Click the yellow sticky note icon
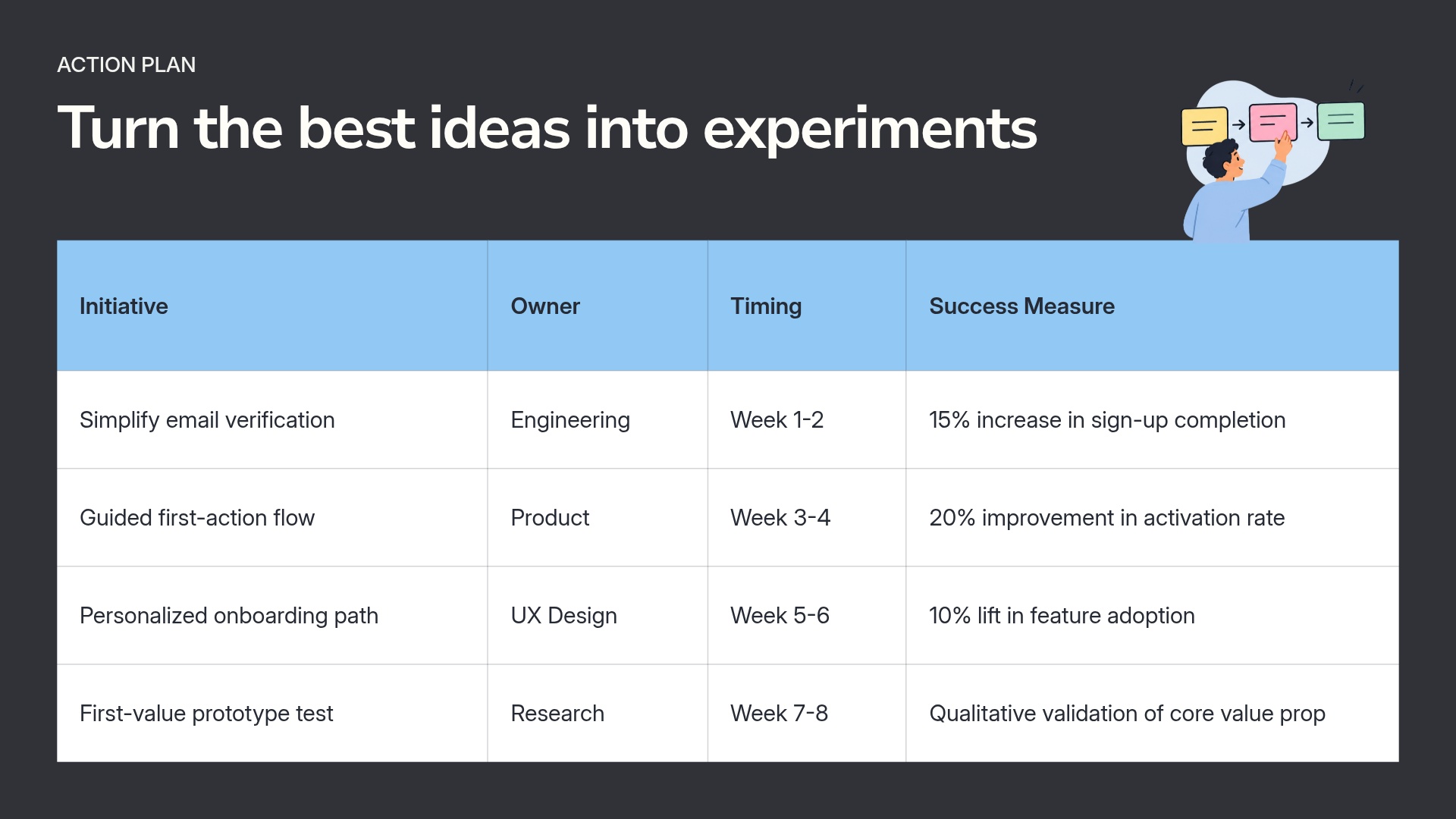Screen dimensions: 1456x819 pyautogui.click(x=1204, y=127)
